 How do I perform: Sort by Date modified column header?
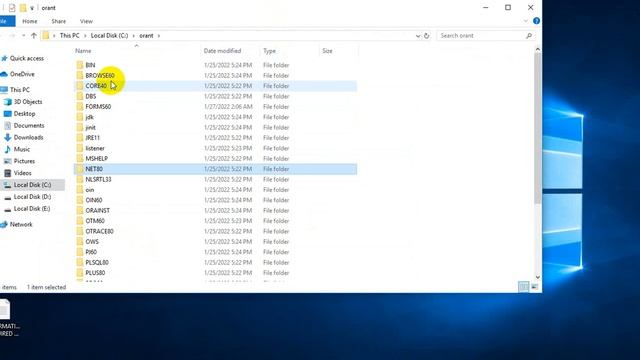click(230, 51)
